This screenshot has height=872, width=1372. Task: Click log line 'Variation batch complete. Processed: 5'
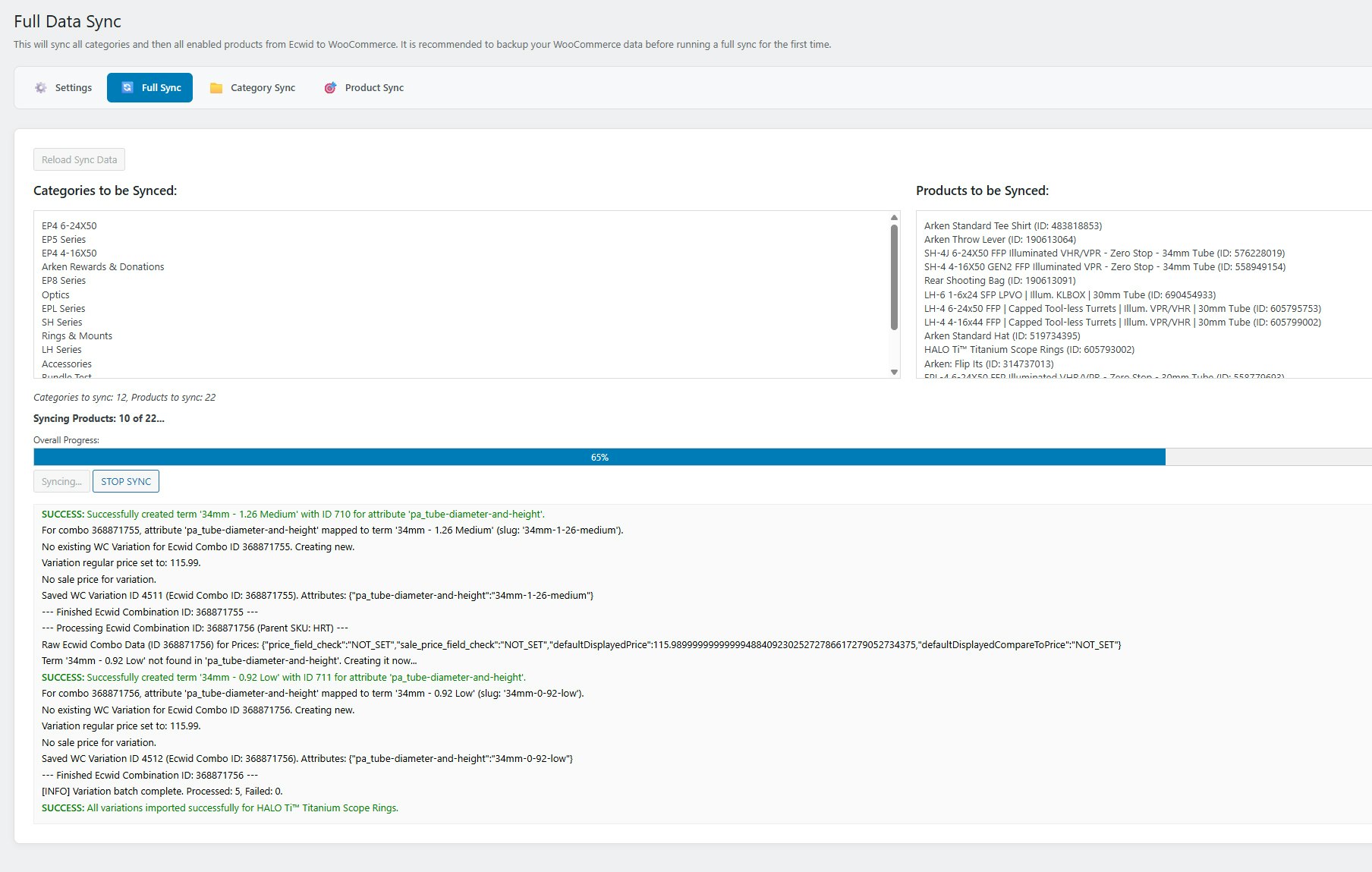162,791
